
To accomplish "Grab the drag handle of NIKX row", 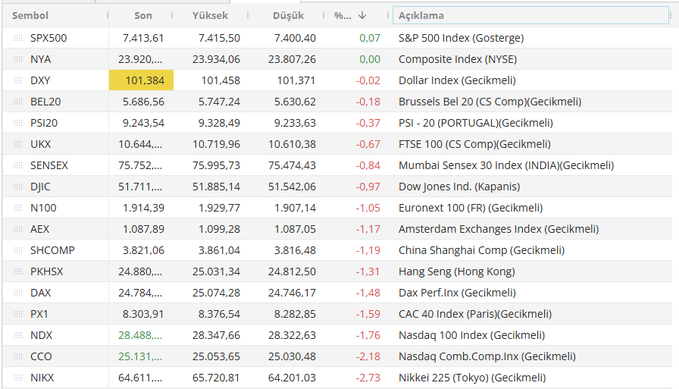I will [18, 378].
